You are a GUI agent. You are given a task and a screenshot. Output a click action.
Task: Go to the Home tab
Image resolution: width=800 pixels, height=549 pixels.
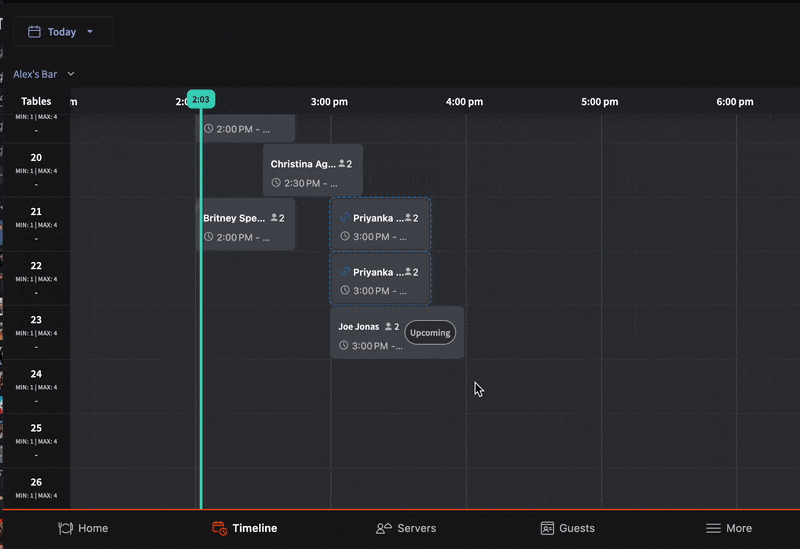click(x=83, y=528)
